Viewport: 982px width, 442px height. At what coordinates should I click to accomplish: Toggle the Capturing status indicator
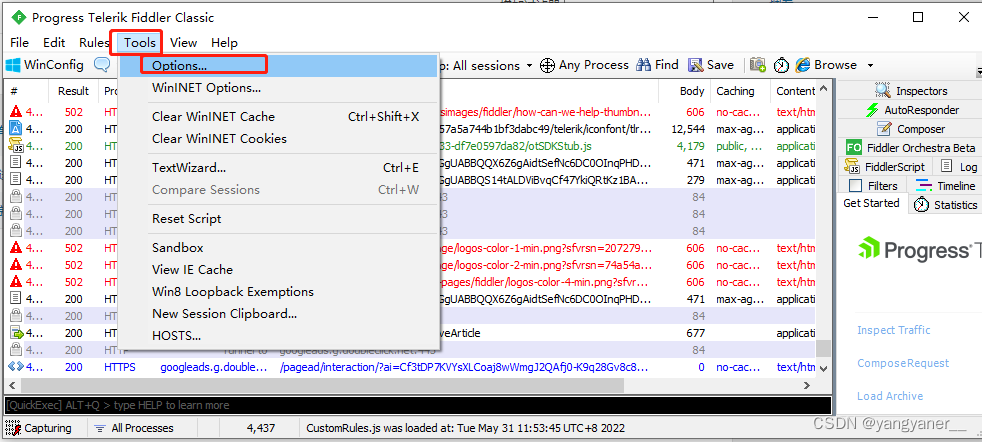coord(39,428)
